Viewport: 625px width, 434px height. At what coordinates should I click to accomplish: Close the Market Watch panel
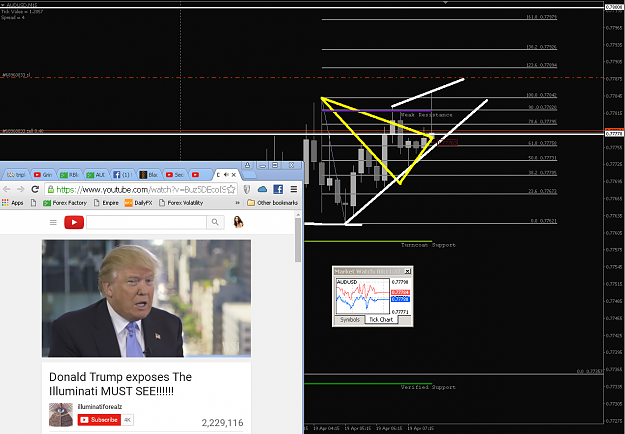point(407,271)
